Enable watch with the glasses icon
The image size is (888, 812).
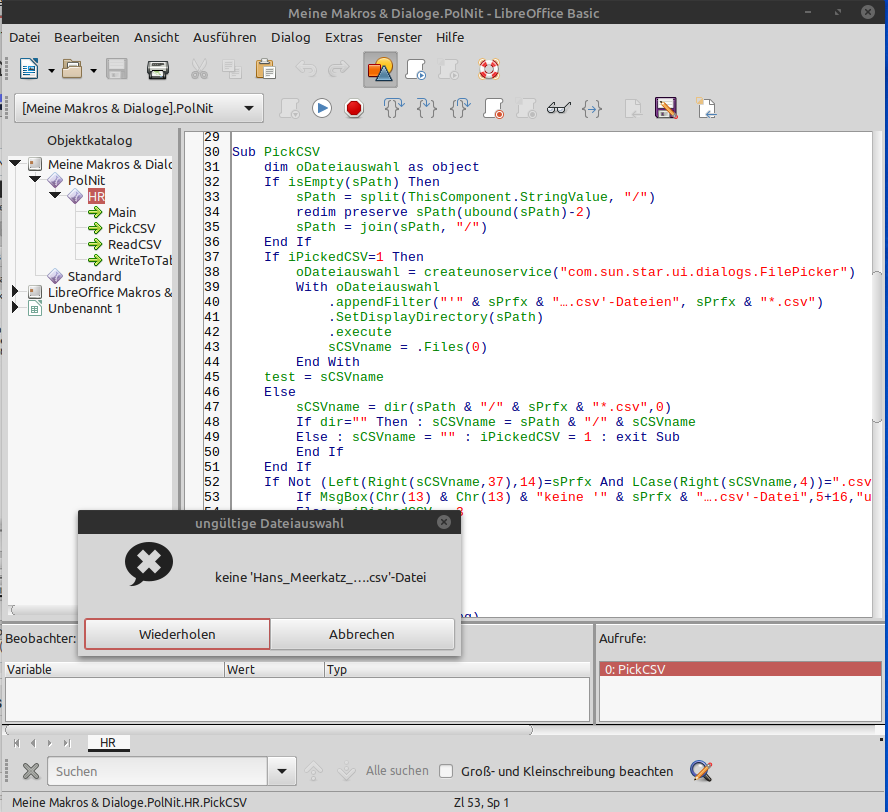click(559, 108)
